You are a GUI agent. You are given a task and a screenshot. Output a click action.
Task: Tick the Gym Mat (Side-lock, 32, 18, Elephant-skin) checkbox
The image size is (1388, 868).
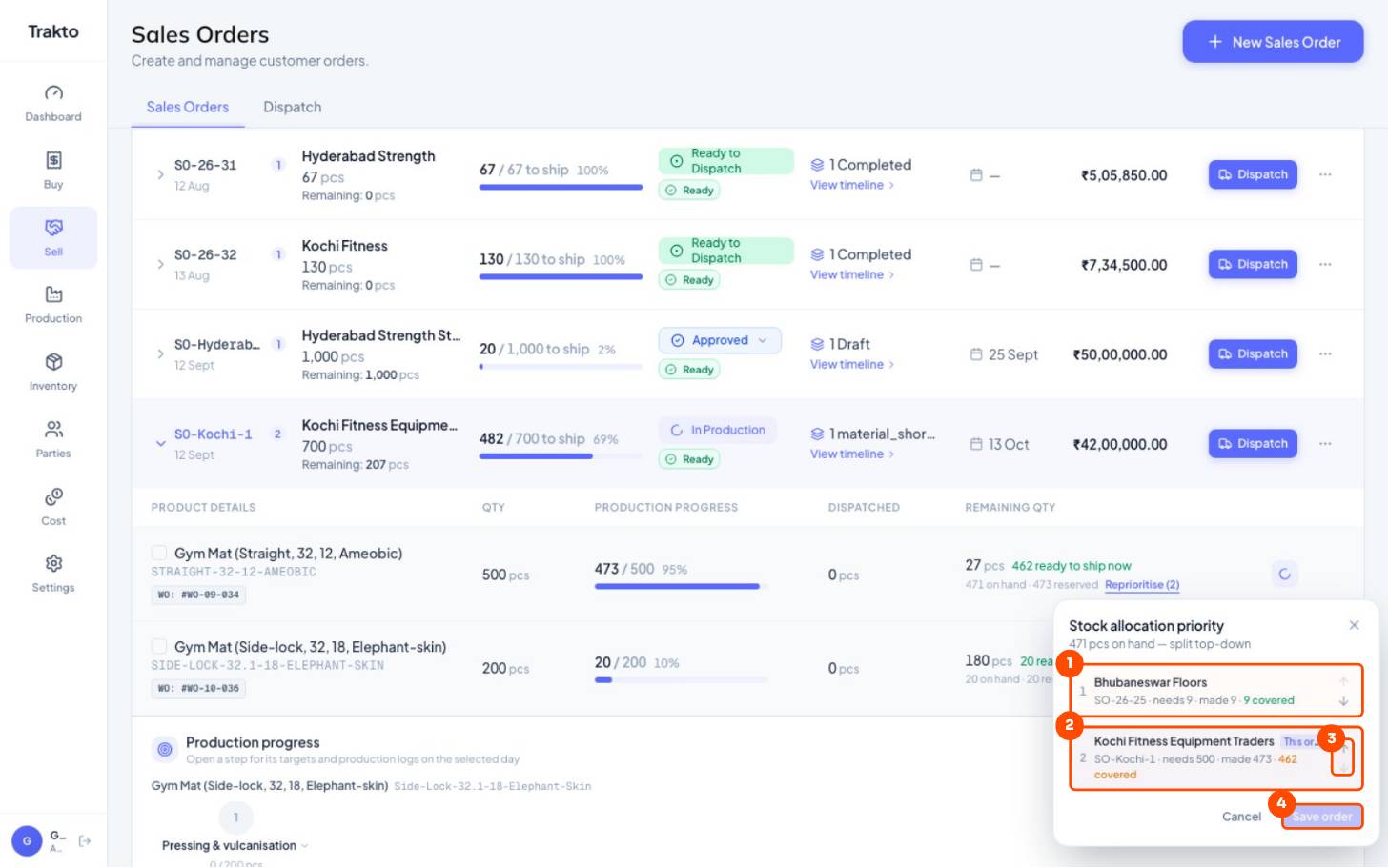coord(159,646)
